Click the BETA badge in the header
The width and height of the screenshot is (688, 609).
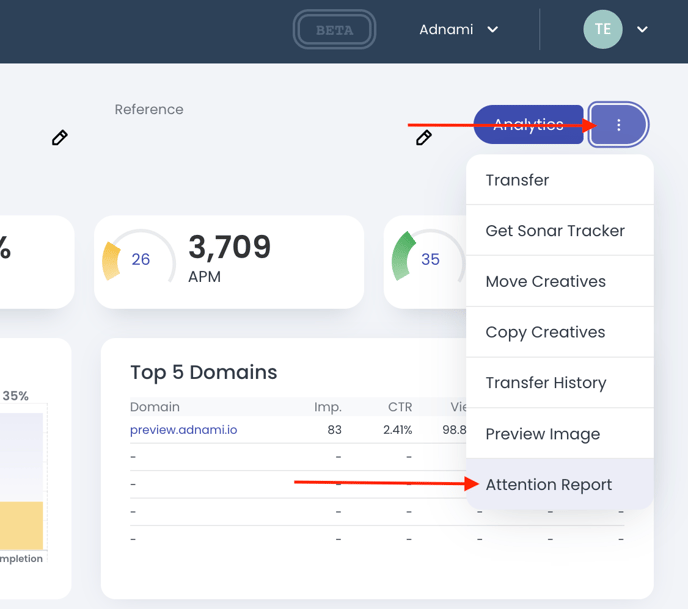[334, 29]
